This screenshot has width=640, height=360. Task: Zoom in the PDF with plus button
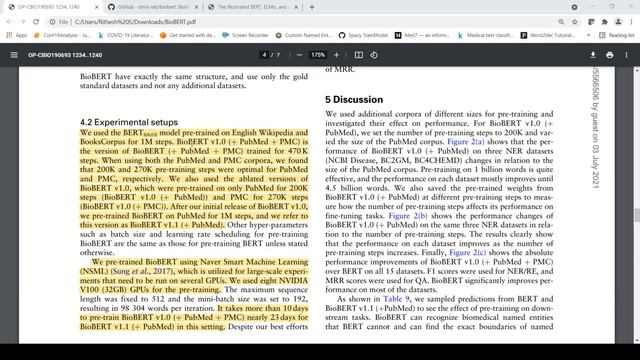(x=336, y=55)
